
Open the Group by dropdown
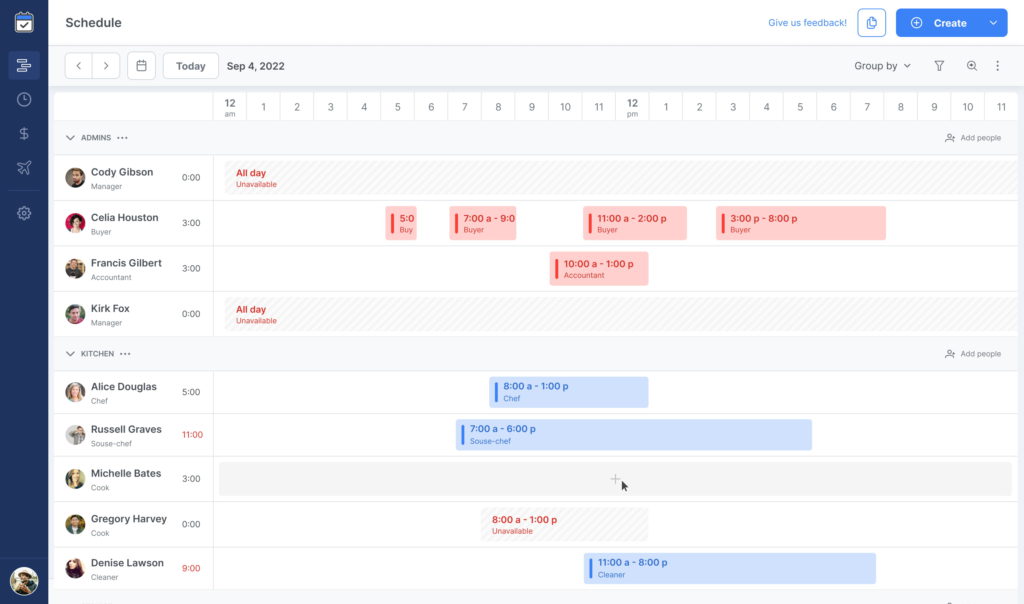(x=882, y=66)
